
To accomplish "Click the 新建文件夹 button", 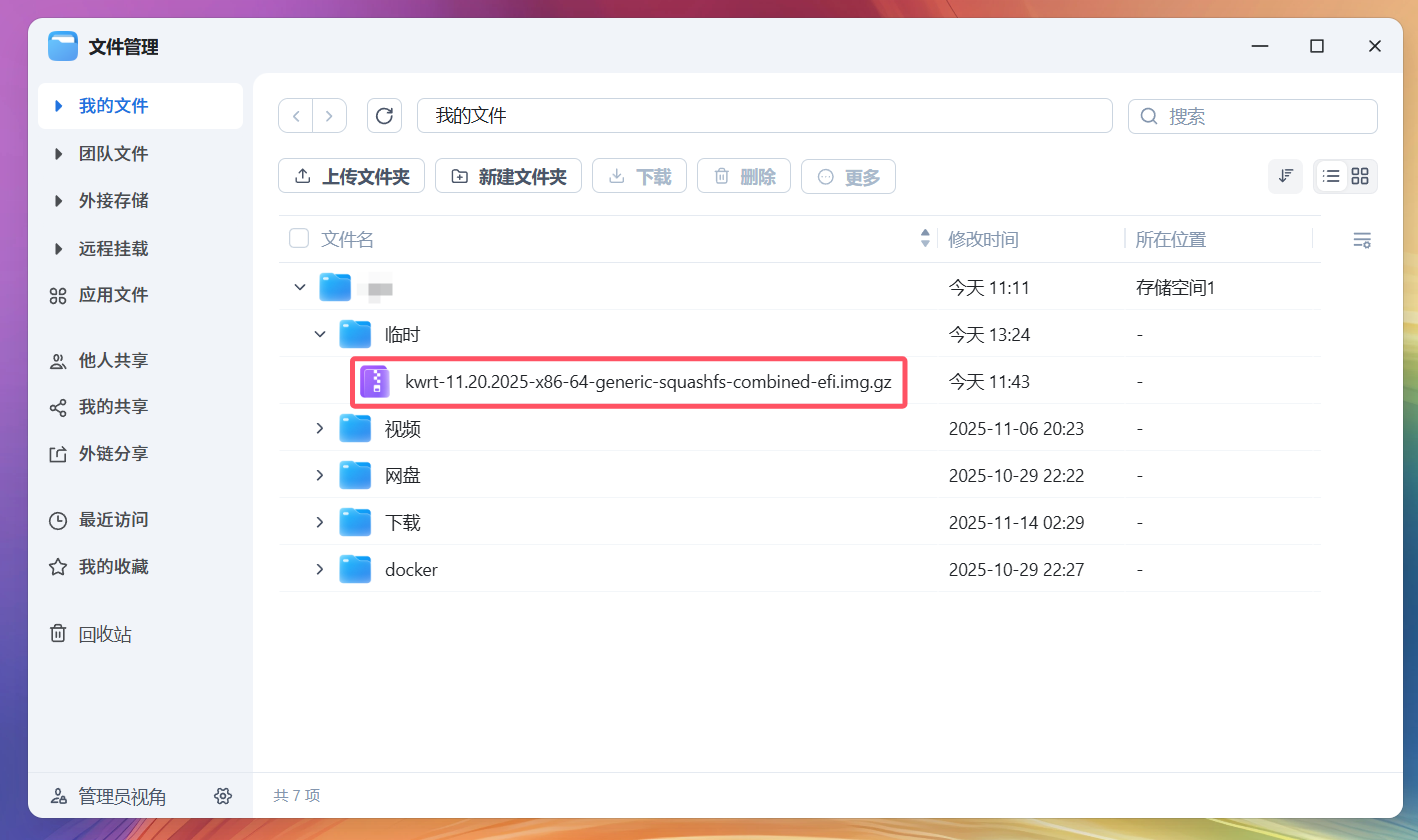I will pyautogui.click(x=508, y=175).
